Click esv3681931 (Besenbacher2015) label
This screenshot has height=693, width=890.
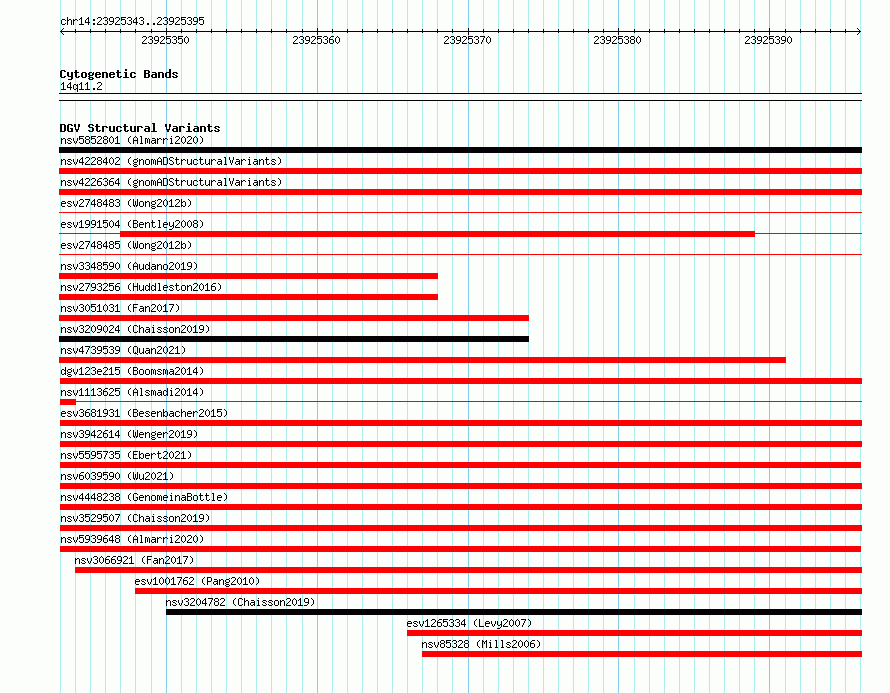(x=144, y=413)
